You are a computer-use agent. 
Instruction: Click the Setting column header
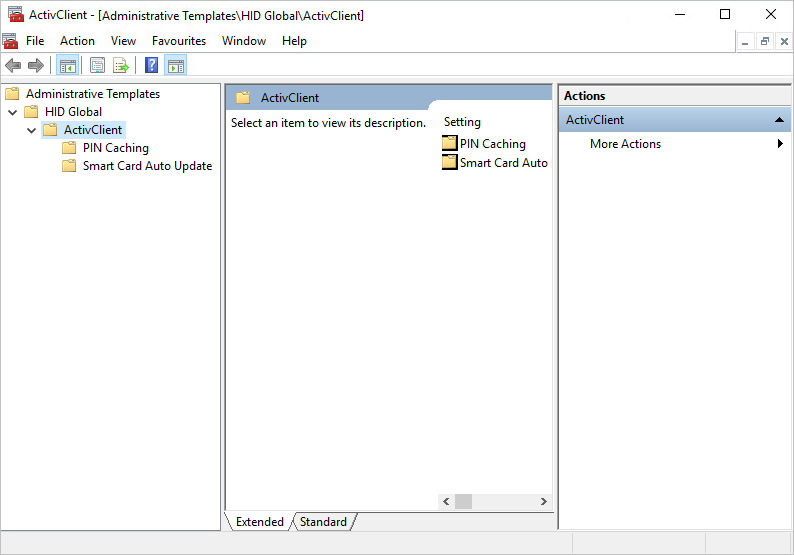pyautogui.click(x=462, y=122)
